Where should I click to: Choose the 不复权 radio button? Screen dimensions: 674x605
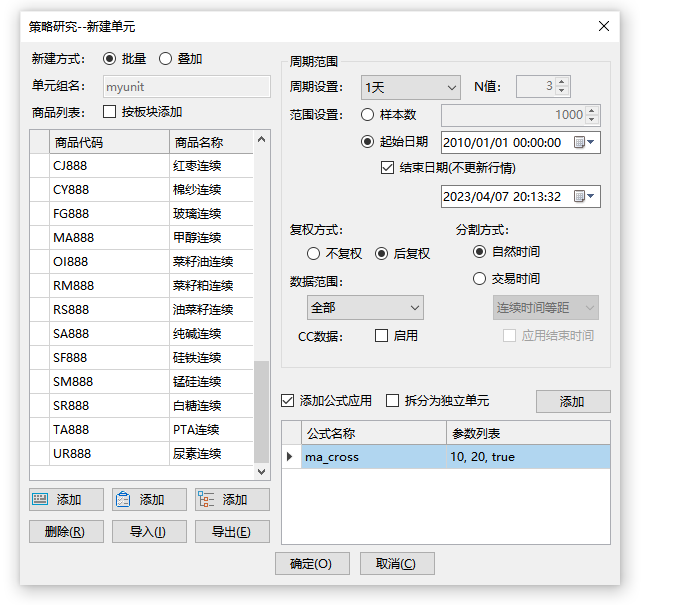(x=314, y=254)
